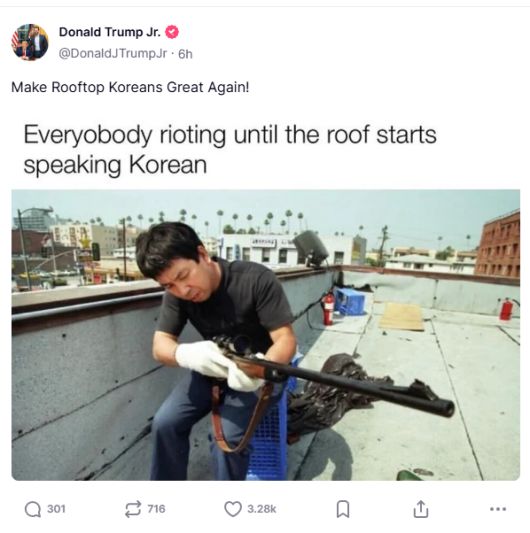Open the reply comment bubble icon
The height and width of the screenshot is (533, 530).
(x=33, y=509)
